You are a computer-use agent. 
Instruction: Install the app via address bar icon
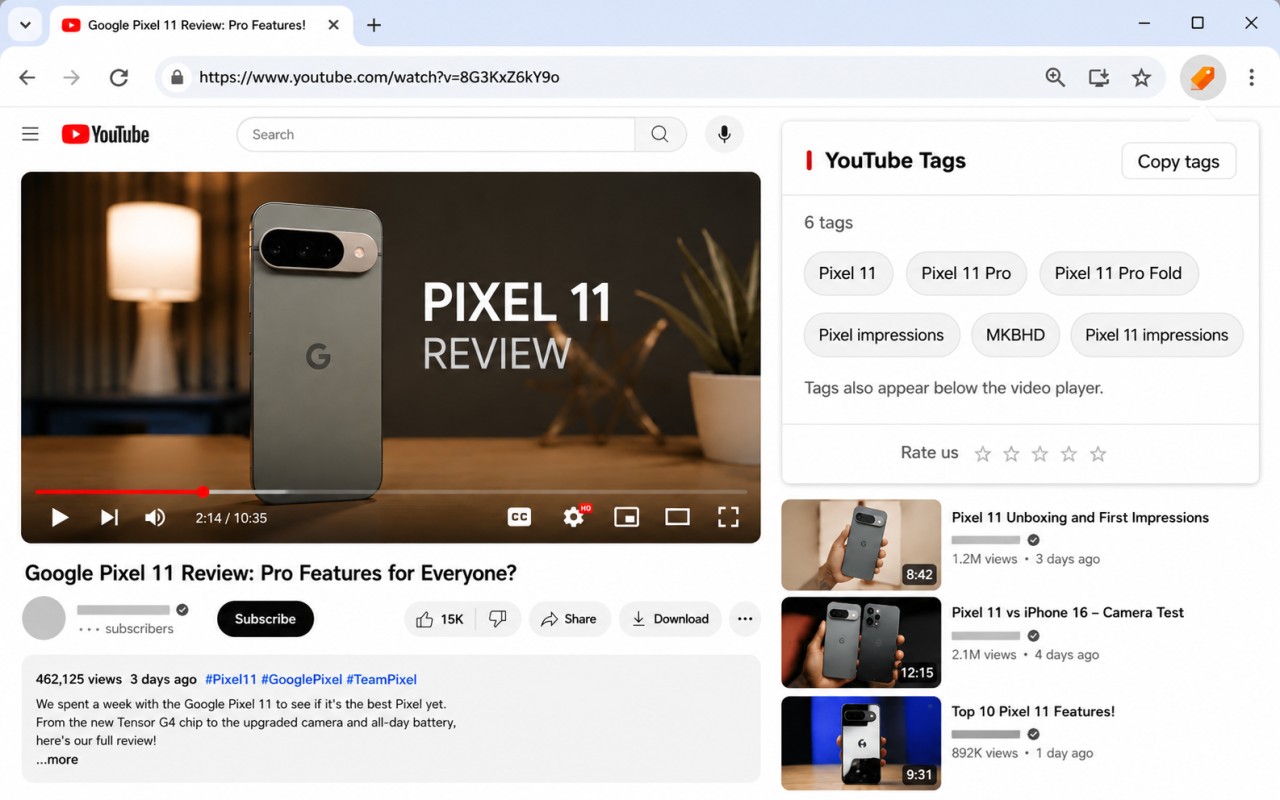point(1098,78)
